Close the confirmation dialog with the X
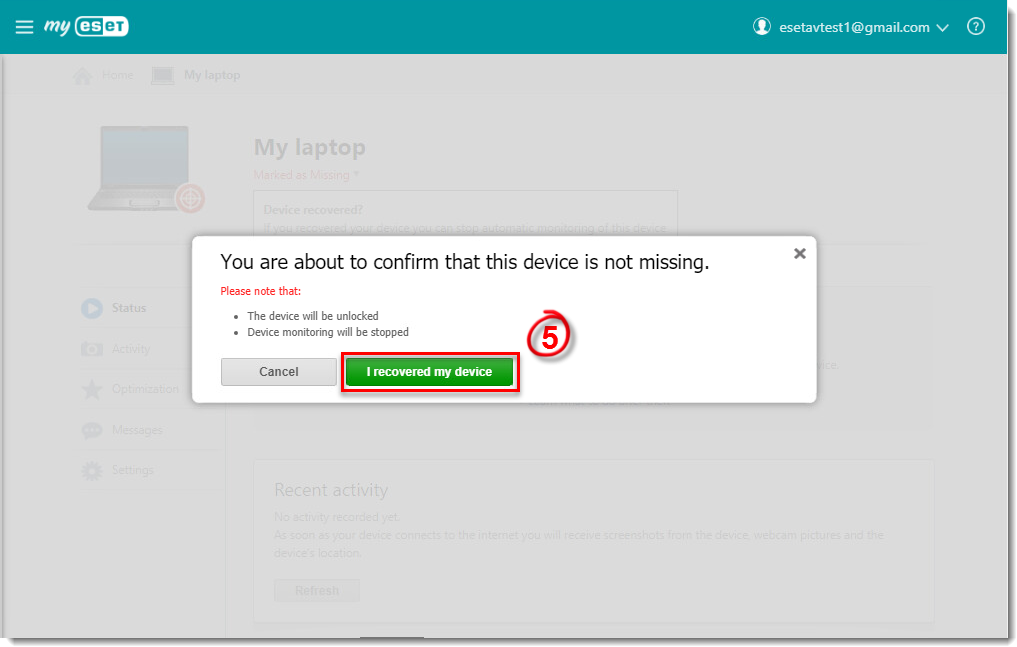The height and width of the screenshot is (647, 1017). pos(800,253)
